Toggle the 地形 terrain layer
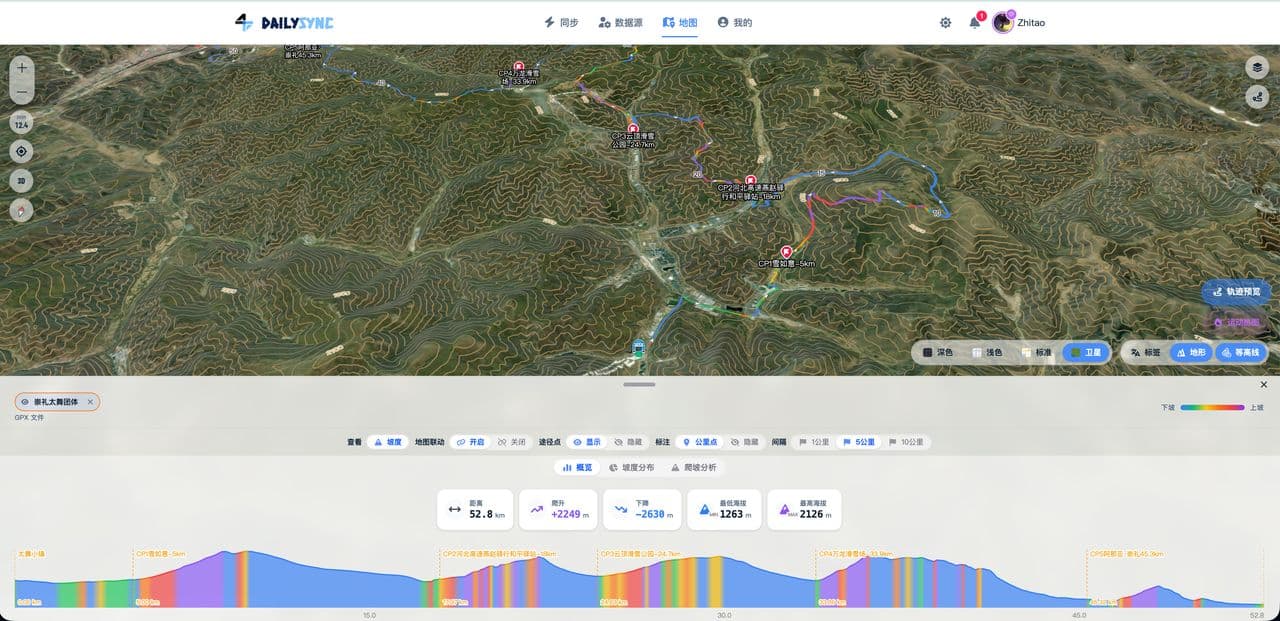This screenshot has height=621, width=1280. pyautogui.click(x=1191, y=353)
